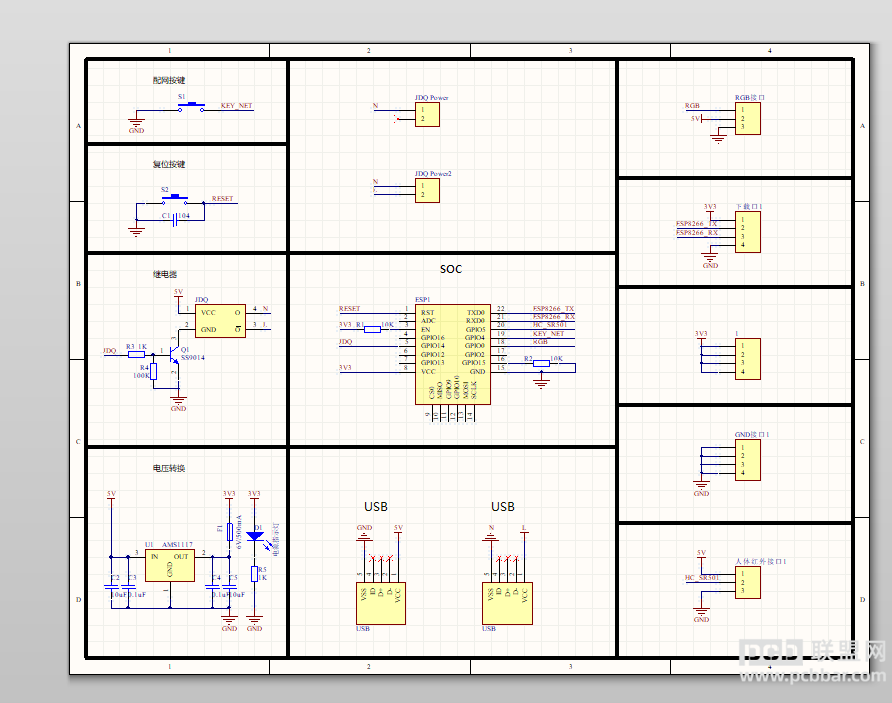Select the right USB connector with N/L
The height and width of the screenshot is (703, 892).
507,603
